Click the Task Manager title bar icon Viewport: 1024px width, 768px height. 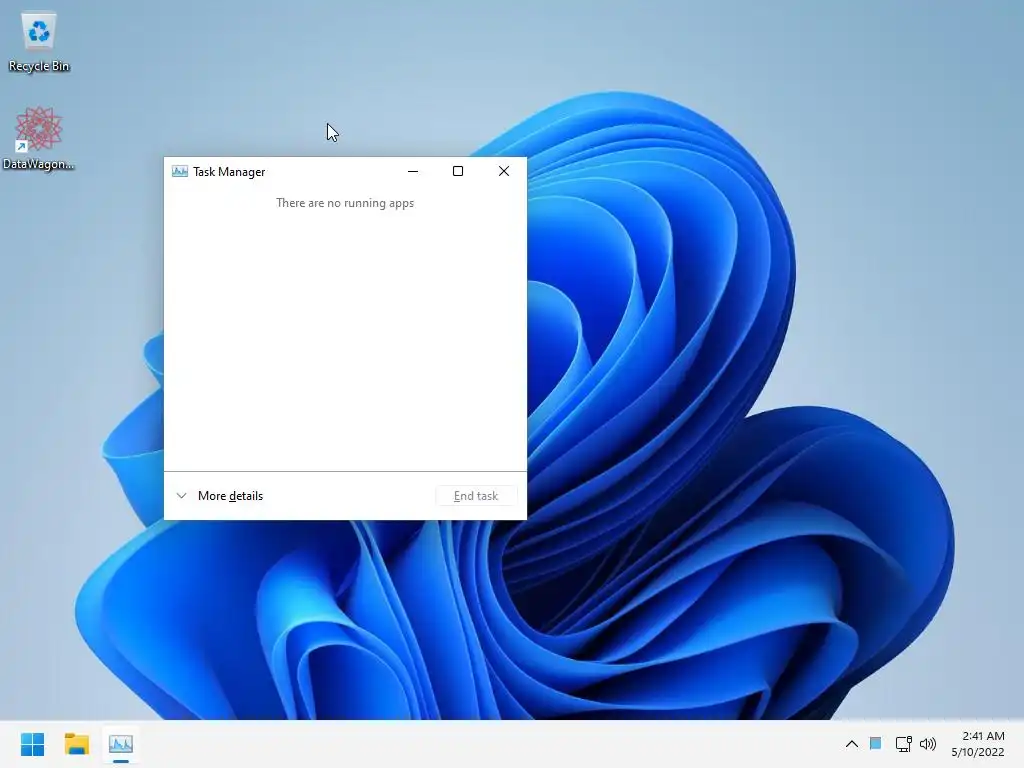coord(180,172)
